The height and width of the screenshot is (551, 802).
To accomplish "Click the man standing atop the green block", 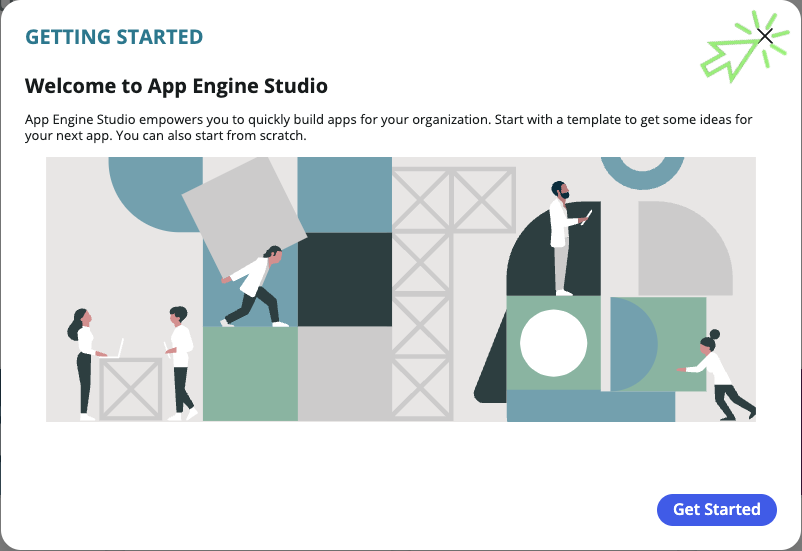I will 563,237.
